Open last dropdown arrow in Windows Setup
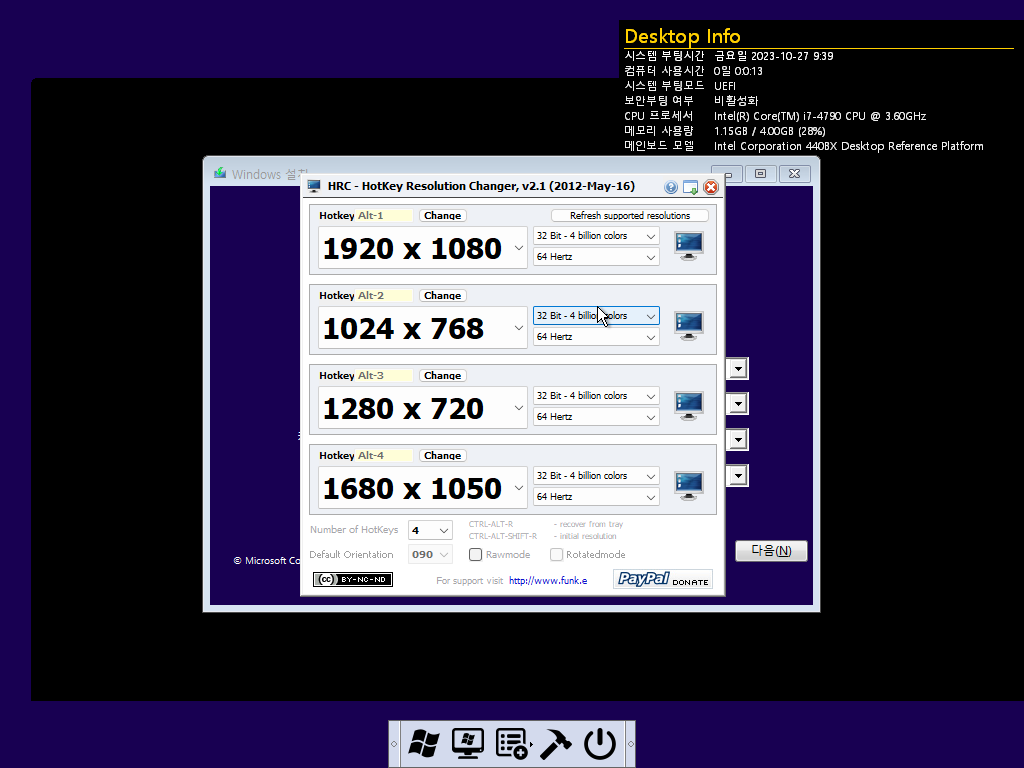This screenshot has width=1024, height=768. pos(738,475)
